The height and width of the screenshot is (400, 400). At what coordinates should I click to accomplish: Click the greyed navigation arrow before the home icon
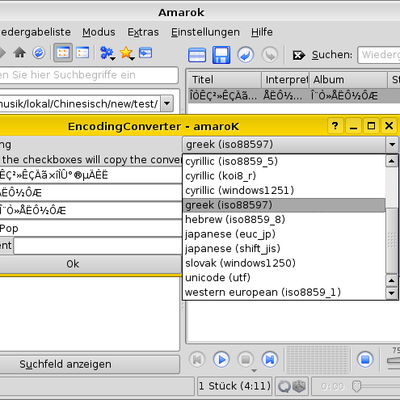point(3,53)
